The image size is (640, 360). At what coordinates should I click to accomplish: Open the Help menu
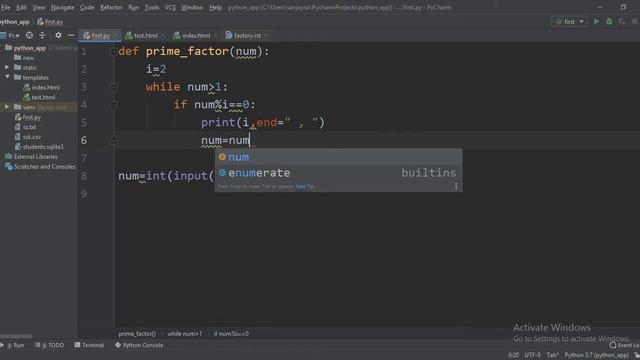[x=215, y=7]
